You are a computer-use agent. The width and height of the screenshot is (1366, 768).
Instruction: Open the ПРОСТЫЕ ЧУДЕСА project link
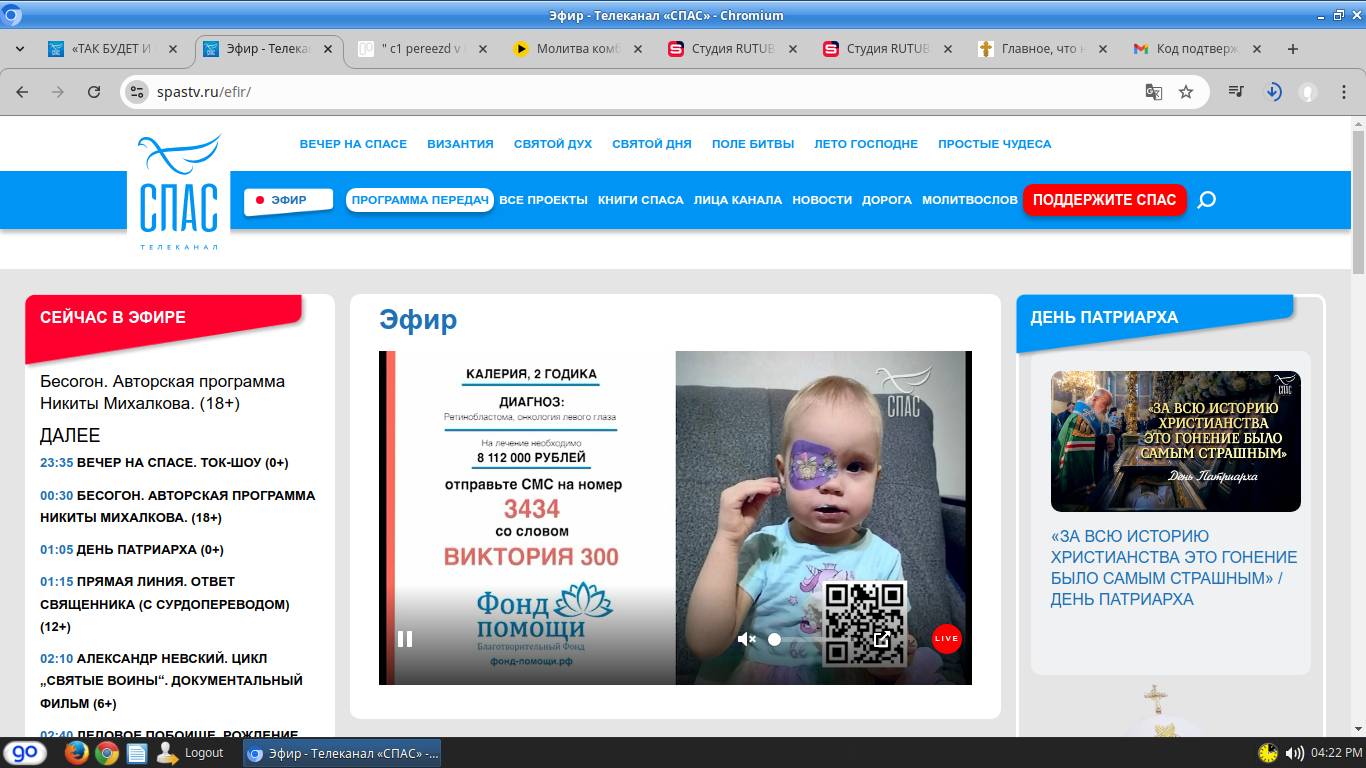click(995, 144)
